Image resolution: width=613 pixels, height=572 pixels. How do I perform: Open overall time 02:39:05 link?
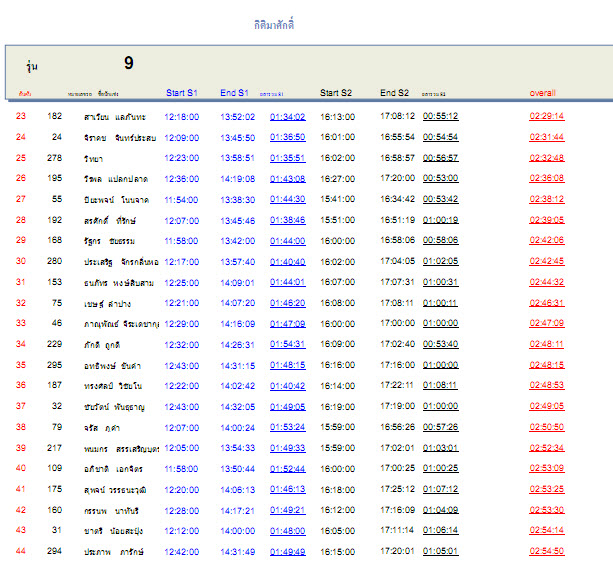(546, 220)
